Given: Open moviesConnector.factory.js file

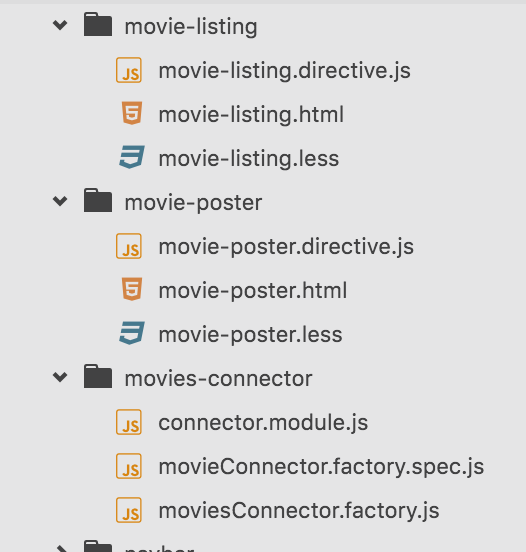Looking at the screenshot, I should tap(299, 511).
